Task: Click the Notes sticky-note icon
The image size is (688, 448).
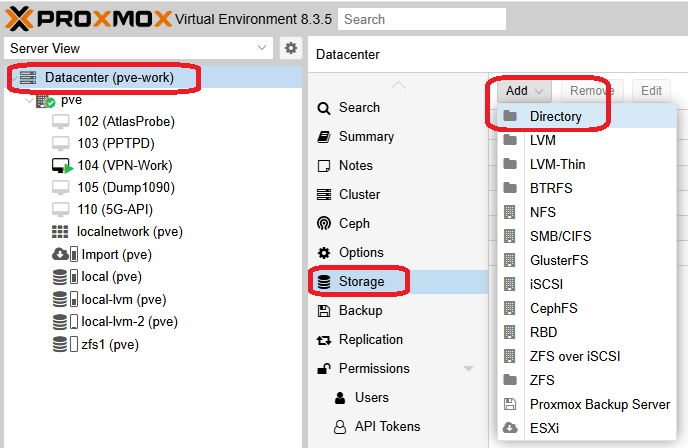Action: [324, 166]
